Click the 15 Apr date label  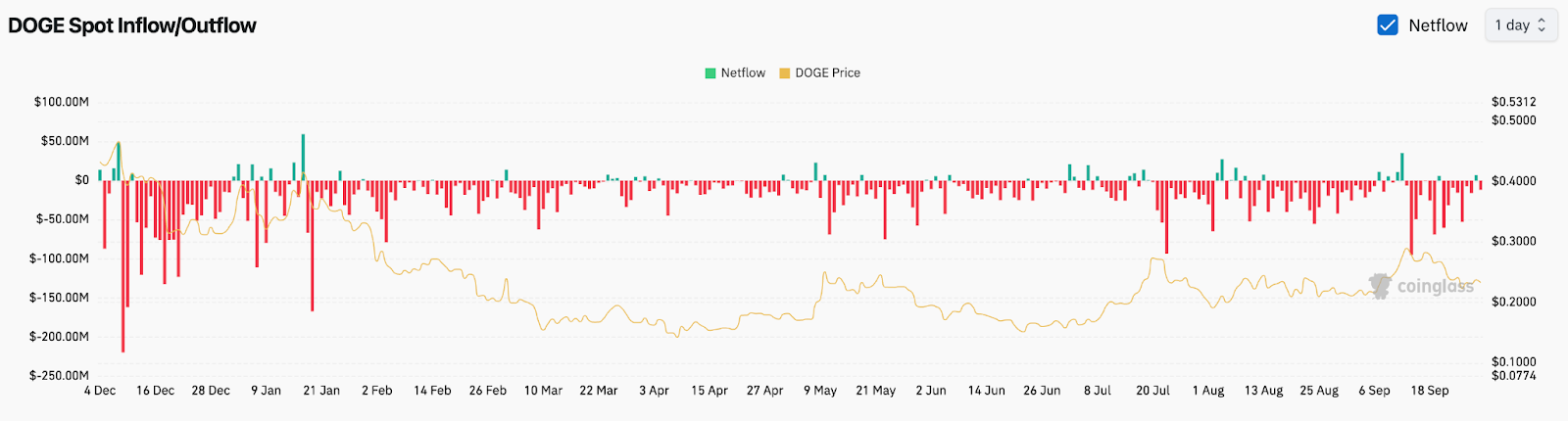pyautogui.click(x=710, y=391)
